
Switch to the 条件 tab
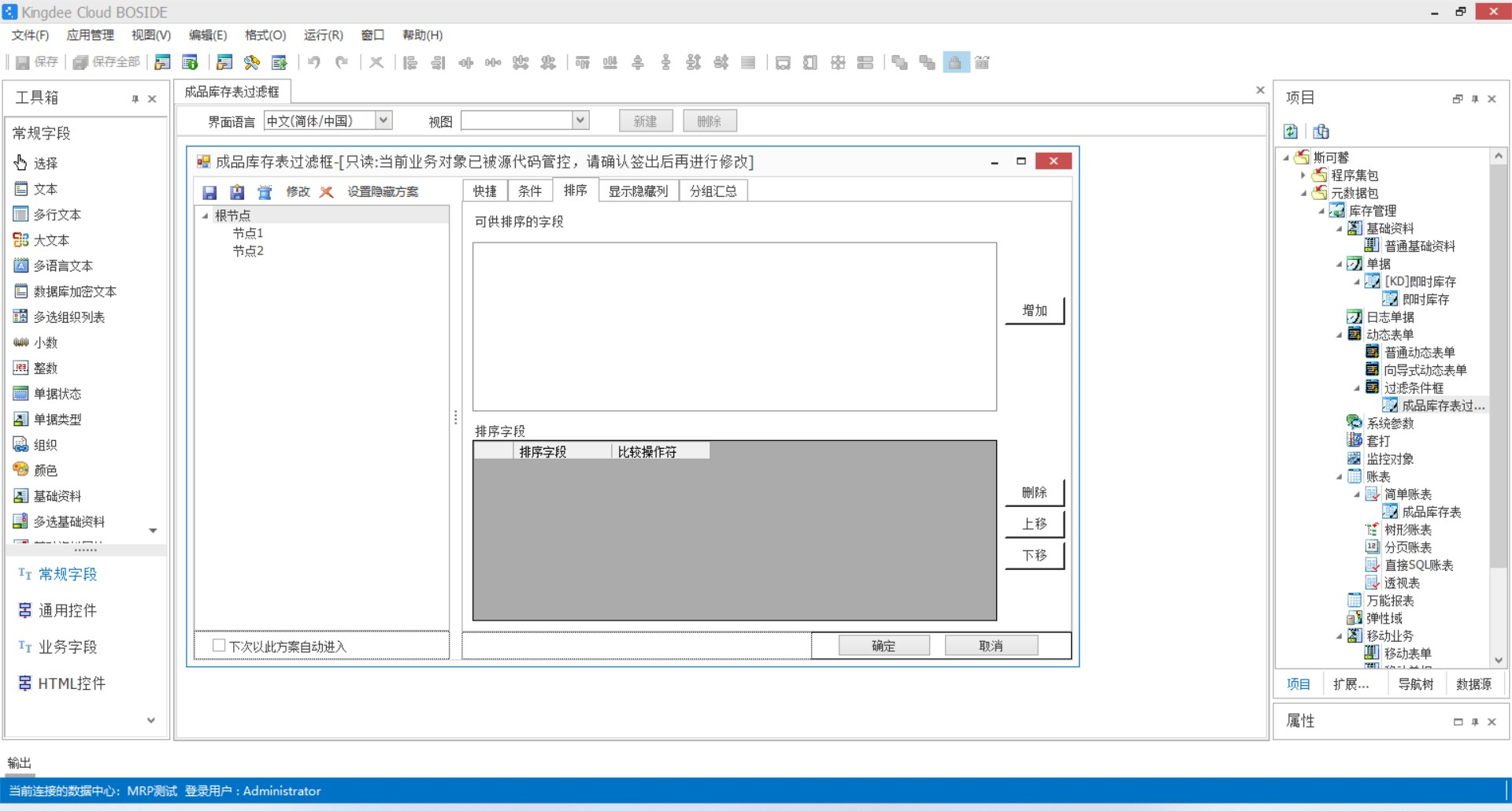tap(530, 191)
